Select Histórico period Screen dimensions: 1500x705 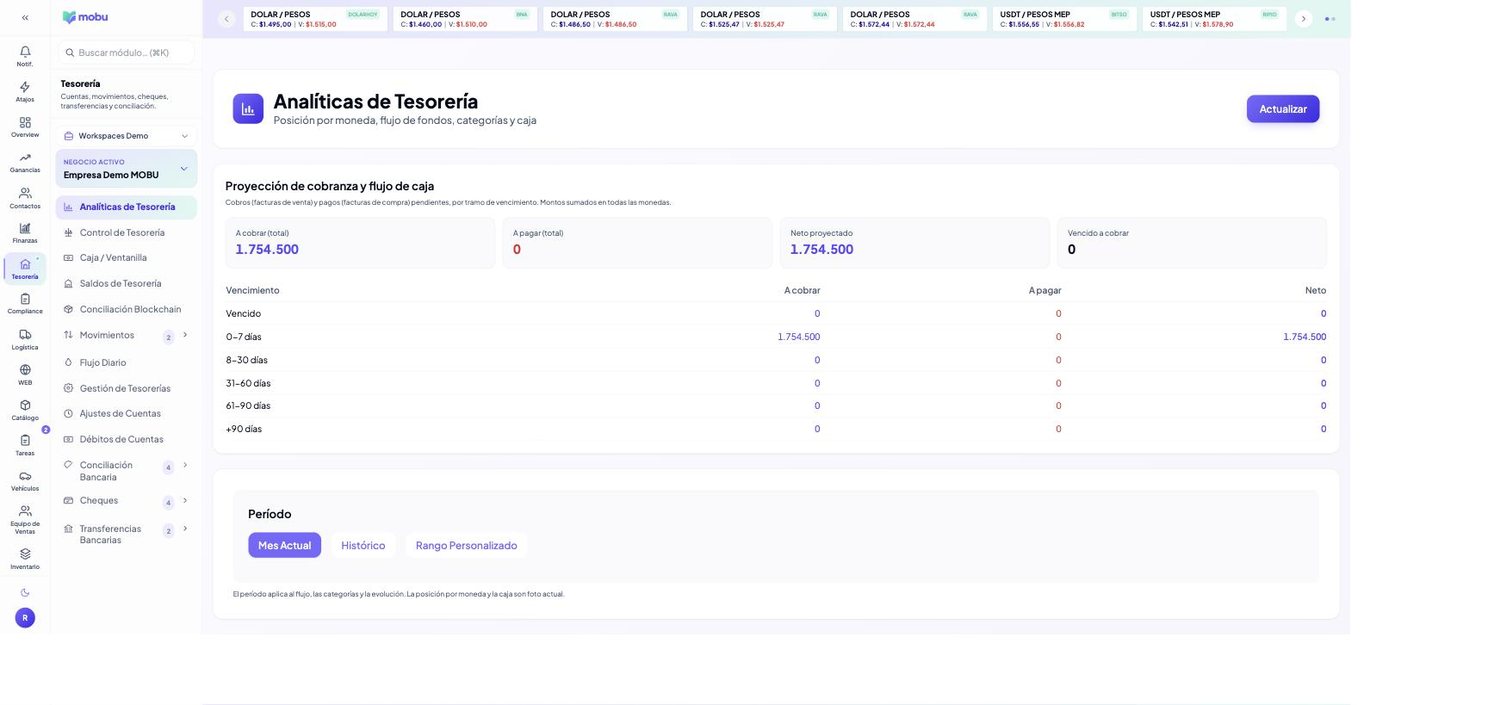[x=363, y=545]
